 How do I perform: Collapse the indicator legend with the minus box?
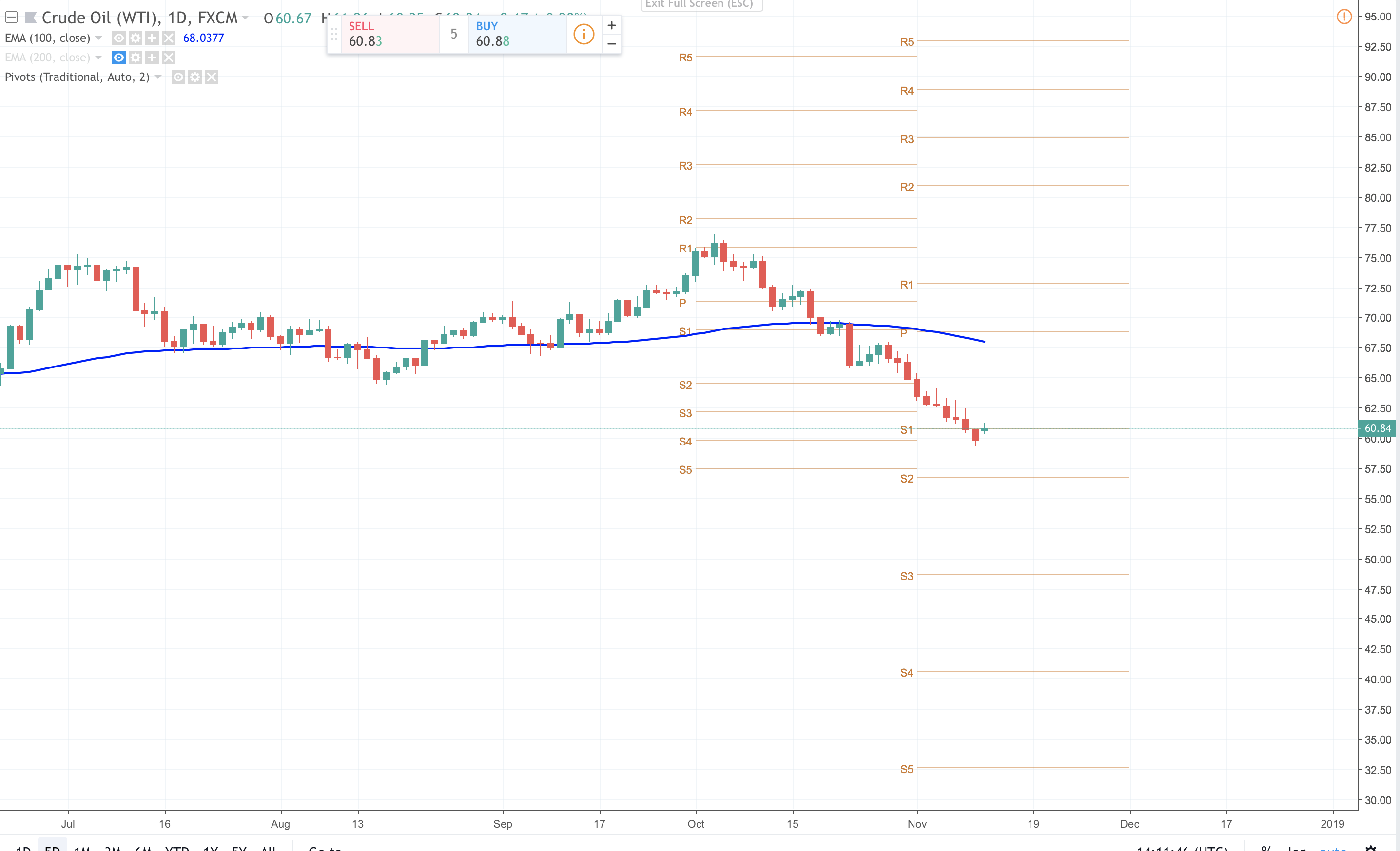click(x=11, y=18)
